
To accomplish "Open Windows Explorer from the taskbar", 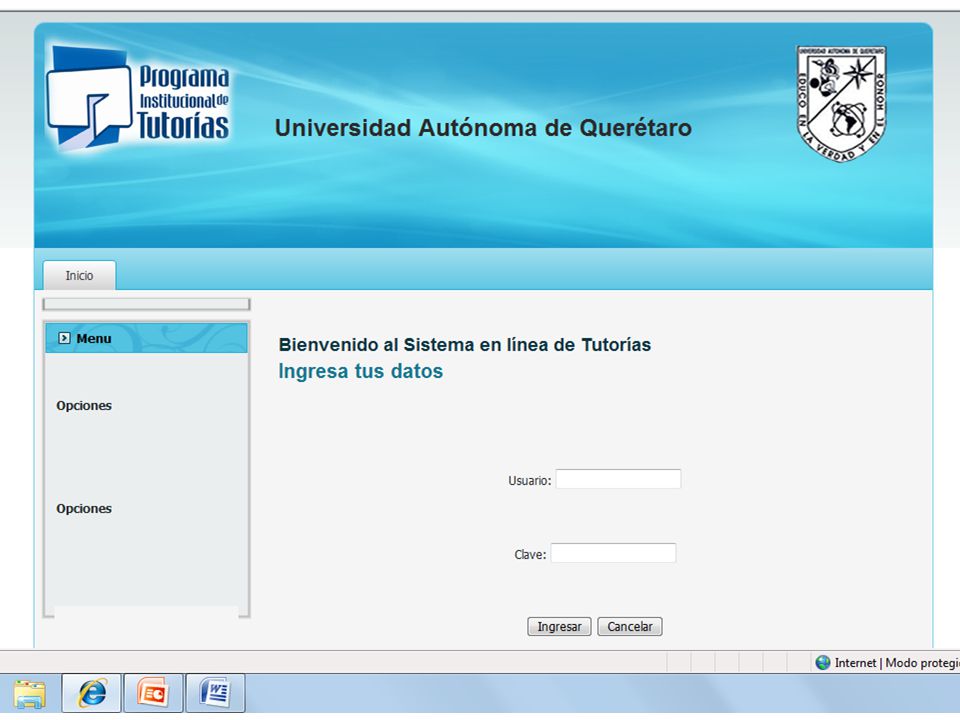I will (x=30, y=694).
